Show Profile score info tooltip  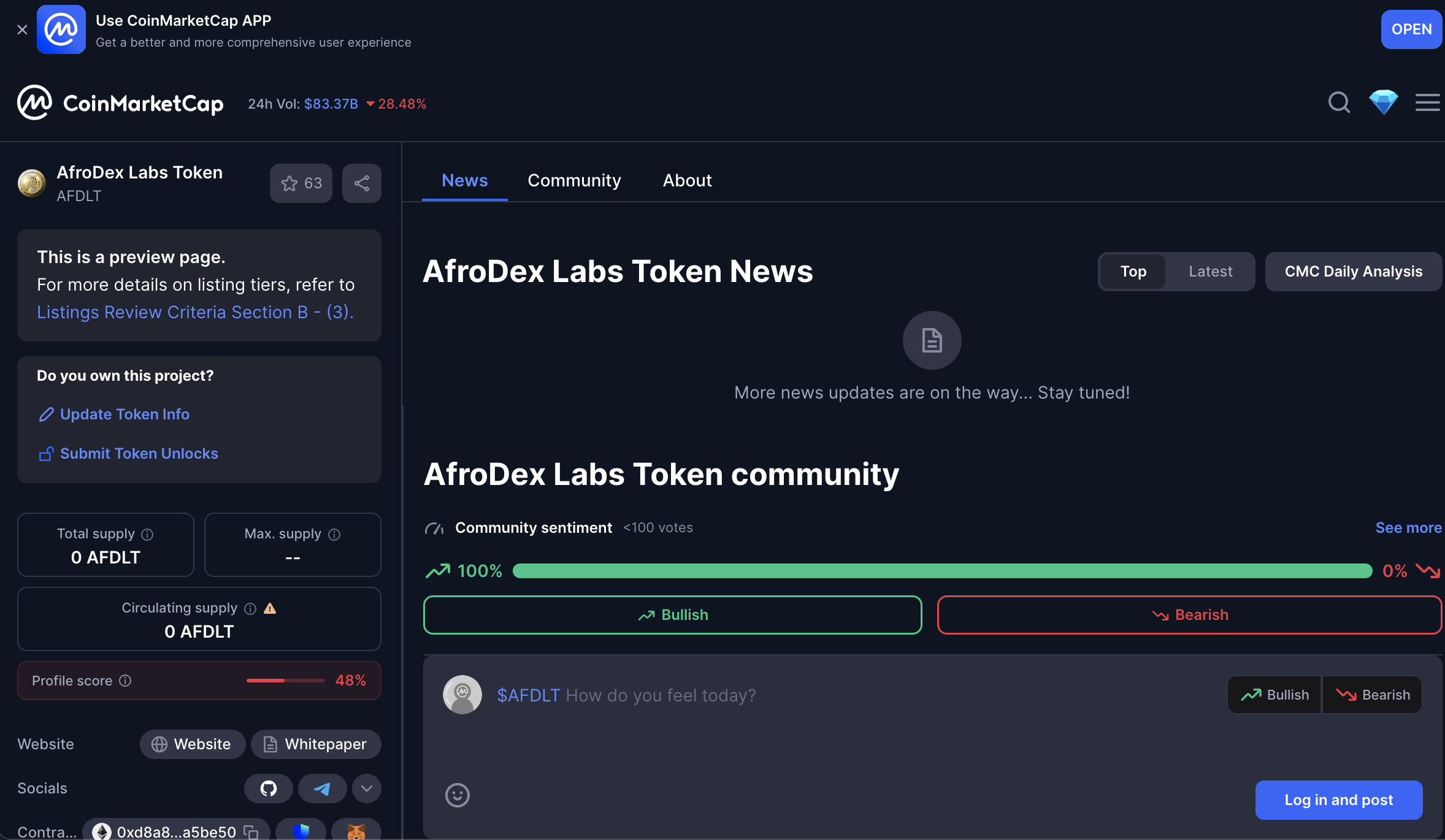(x=125, y=681)
